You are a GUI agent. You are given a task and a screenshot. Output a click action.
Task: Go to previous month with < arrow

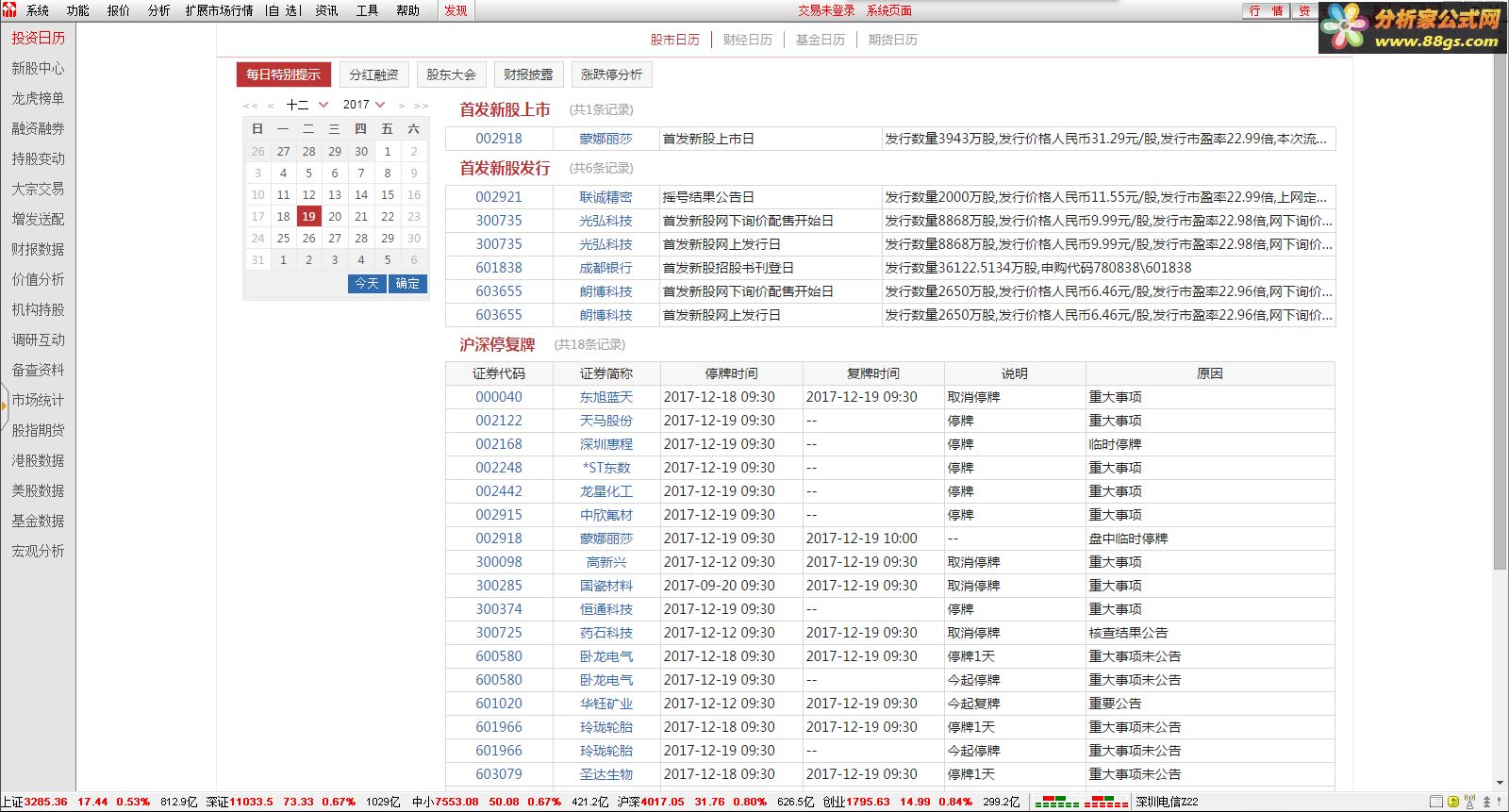tap(271, 106)
